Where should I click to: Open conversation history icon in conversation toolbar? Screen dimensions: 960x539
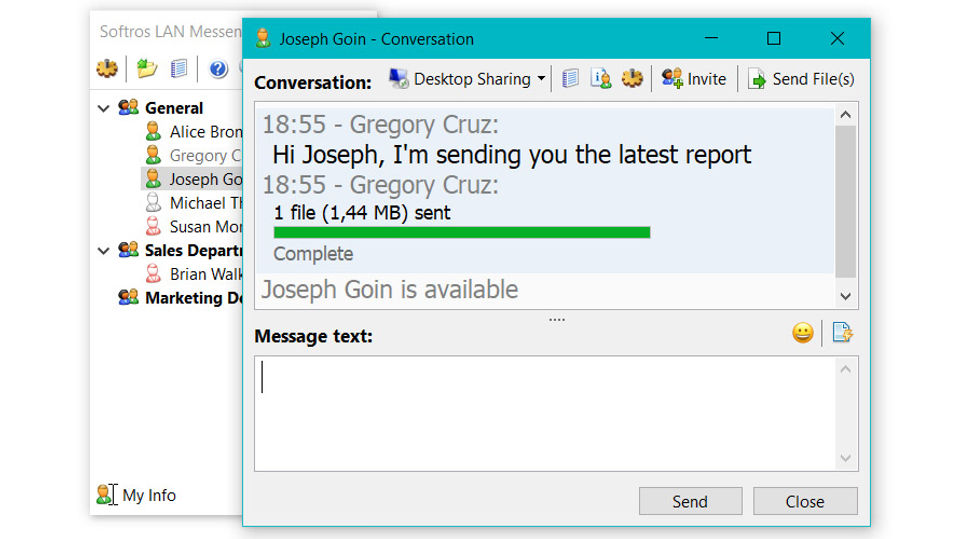pos(570,78)
